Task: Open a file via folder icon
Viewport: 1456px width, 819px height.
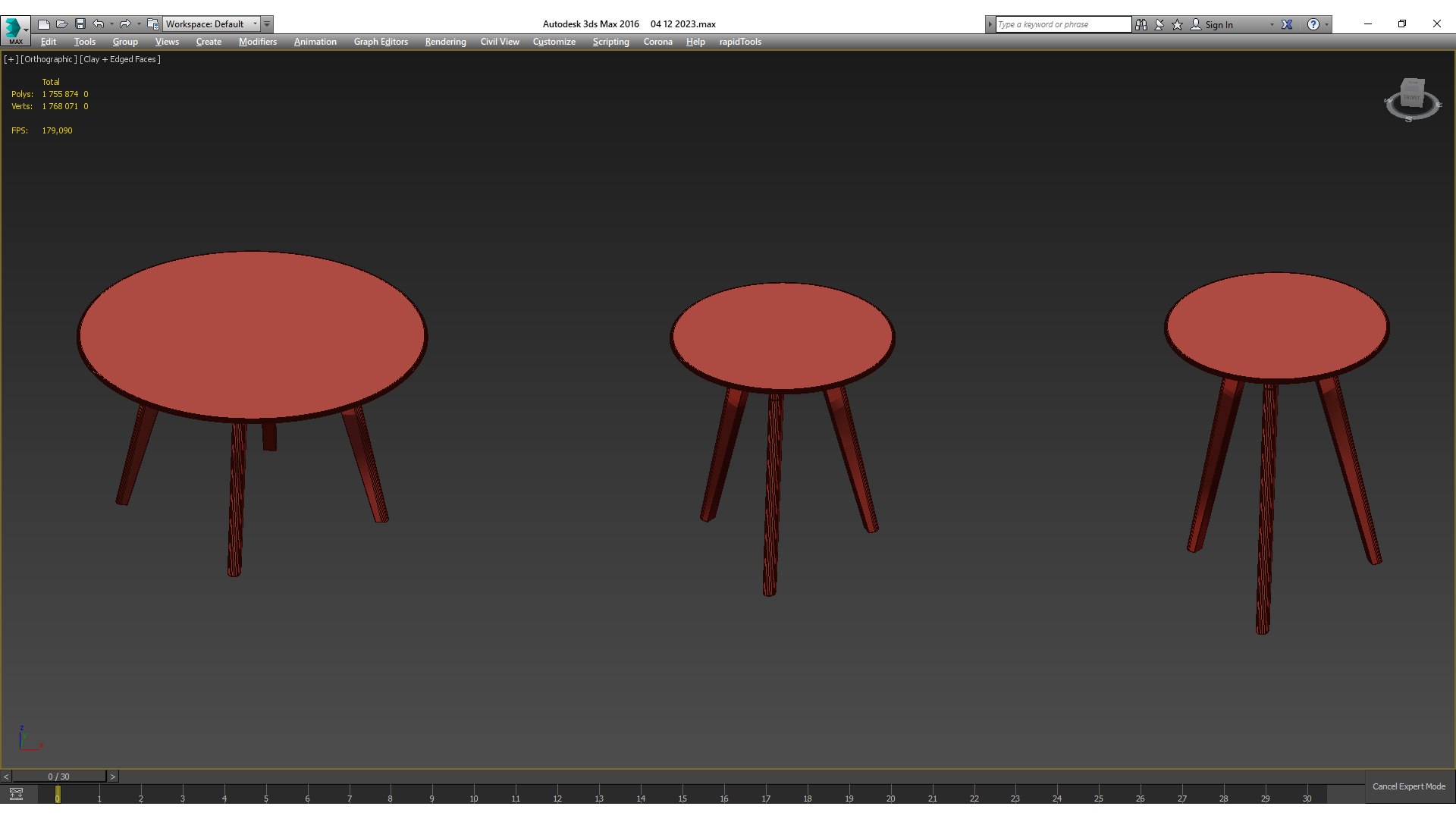Action: click(x=61, y=24)
